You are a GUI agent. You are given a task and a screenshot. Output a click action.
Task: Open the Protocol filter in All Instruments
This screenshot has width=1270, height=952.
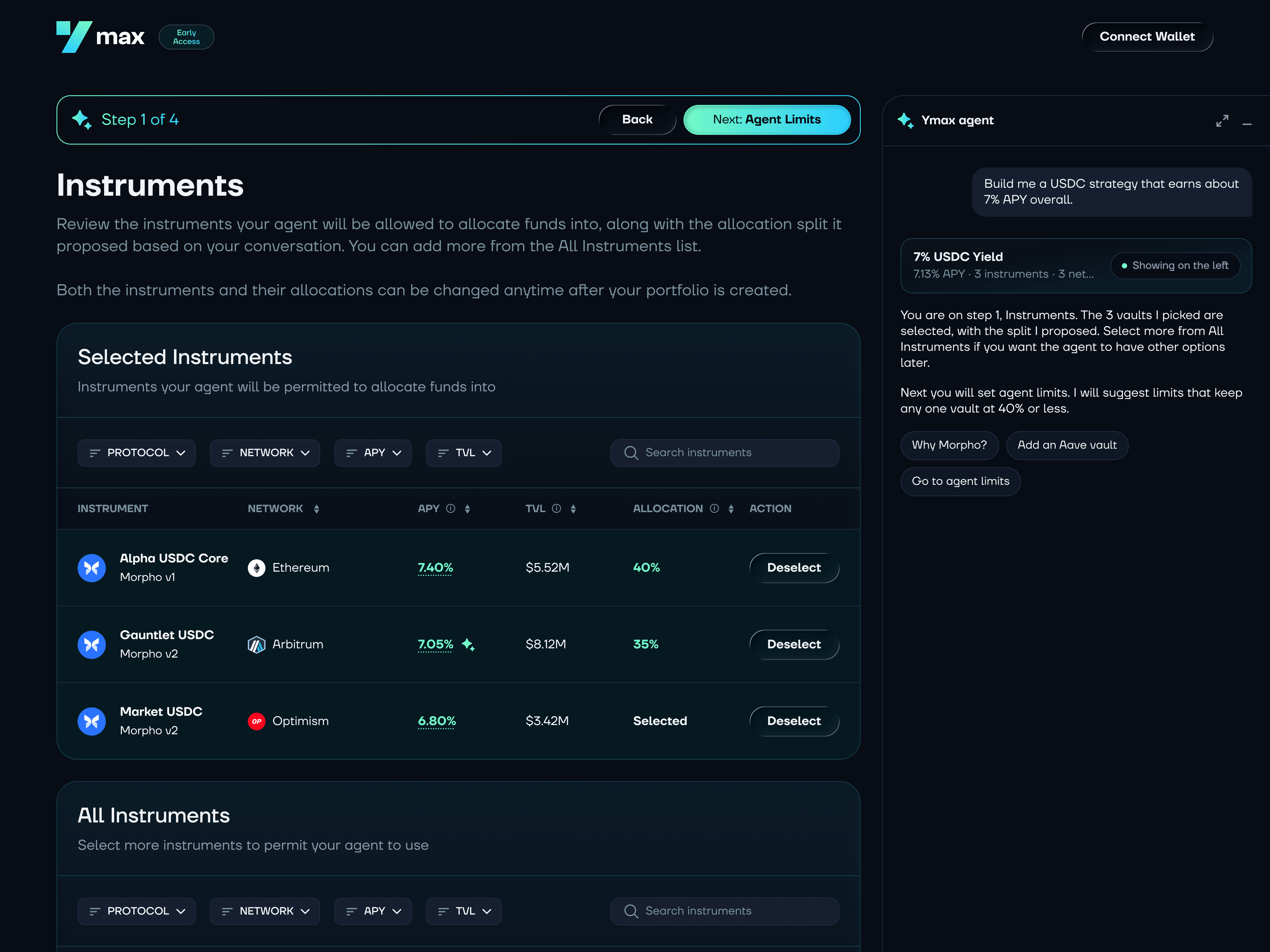pyautogui.click(x=137, y=911)
